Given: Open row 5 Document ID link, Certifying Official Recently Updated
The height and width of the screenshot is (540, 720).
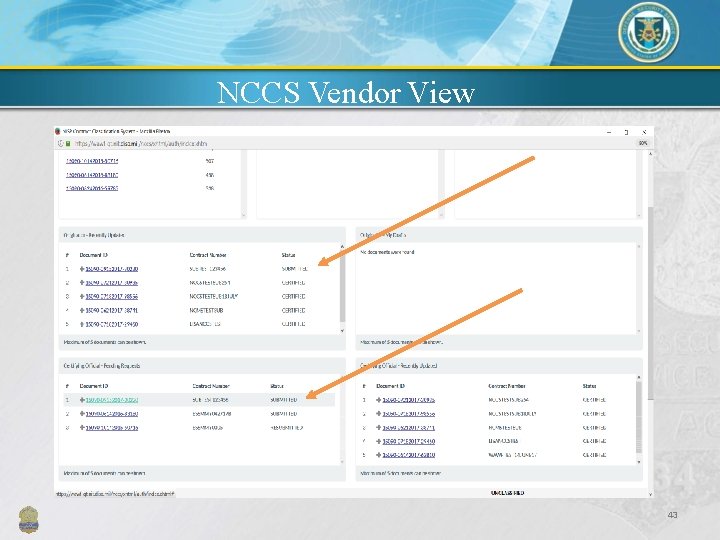Looking at the screenshot, I should [409, 455].
